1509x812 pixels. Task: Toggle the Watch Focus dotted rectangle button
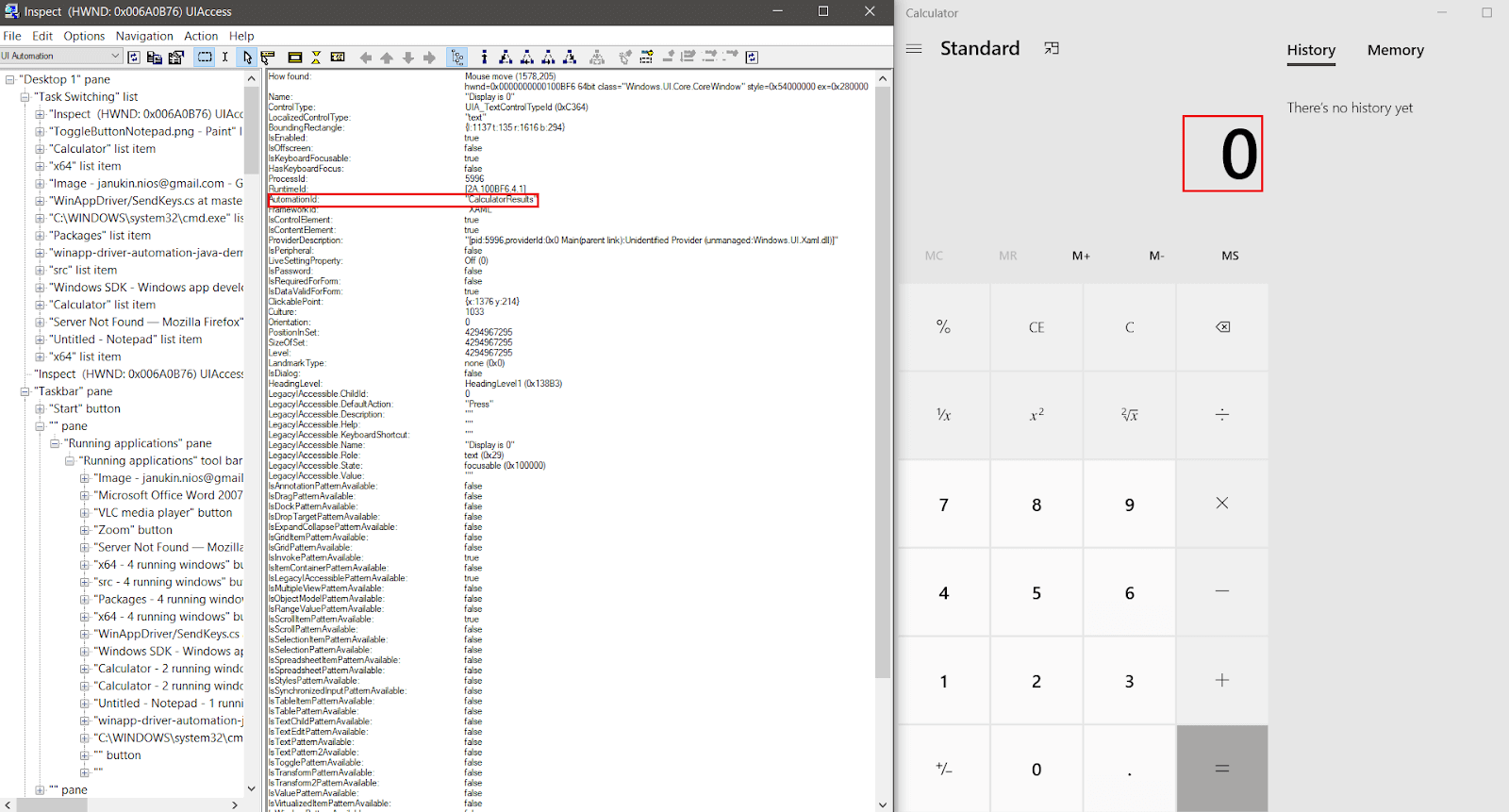pyautogui.click(x=205, y=58)
